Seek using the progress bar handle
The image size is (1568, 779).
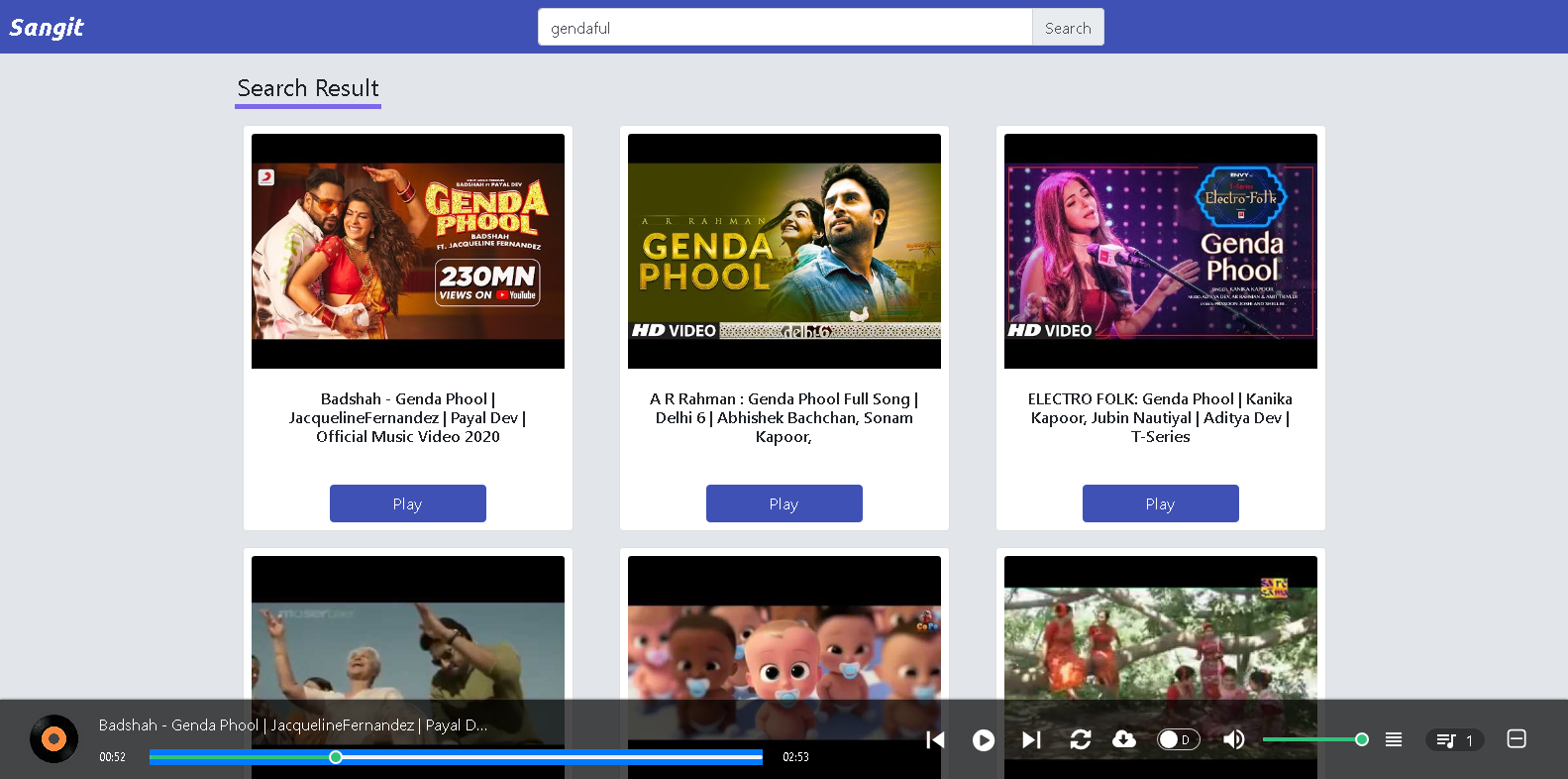336,757
